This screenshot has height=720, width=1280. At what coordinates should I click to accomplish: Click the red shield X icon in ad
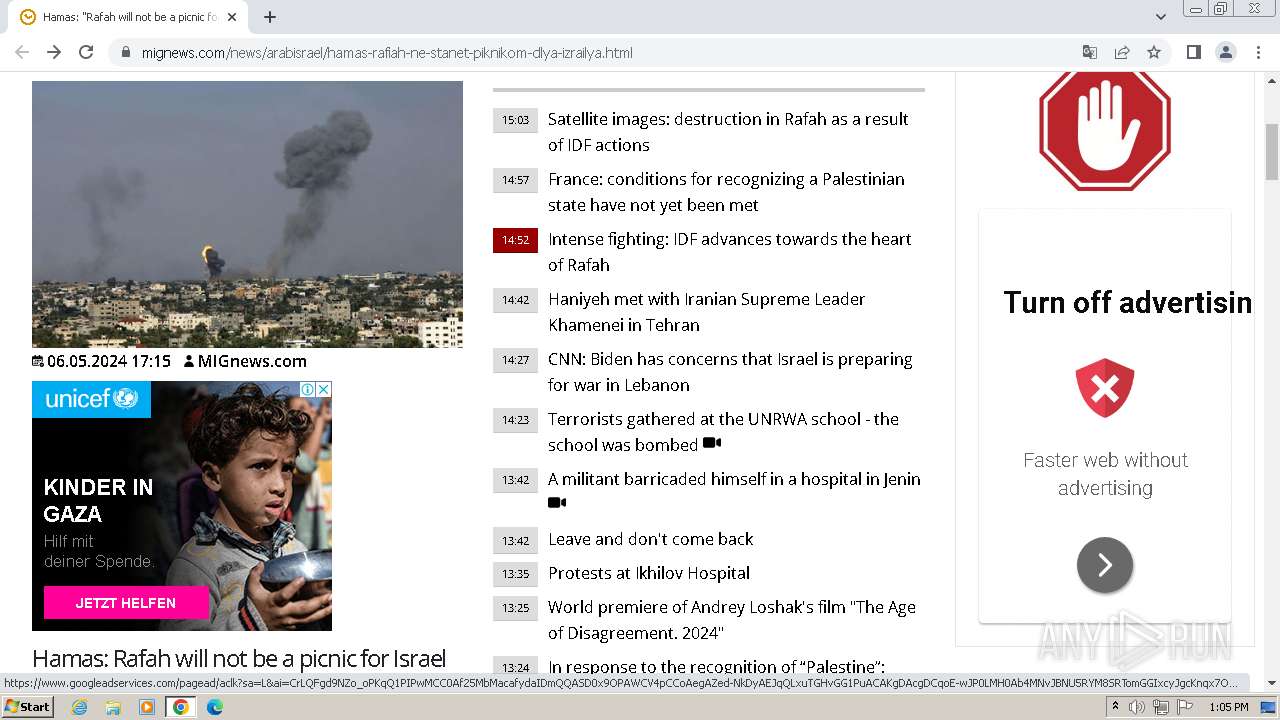1105,388
